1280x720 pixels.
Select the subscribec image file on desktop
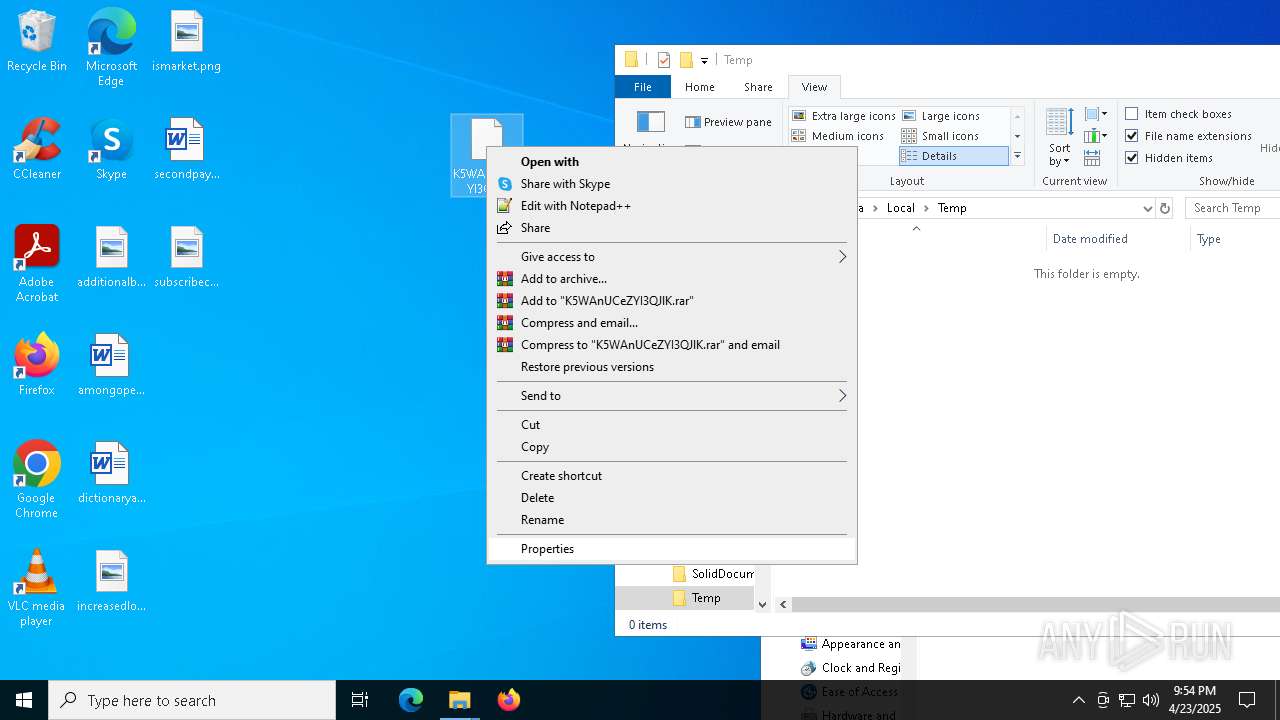[186, 257]
